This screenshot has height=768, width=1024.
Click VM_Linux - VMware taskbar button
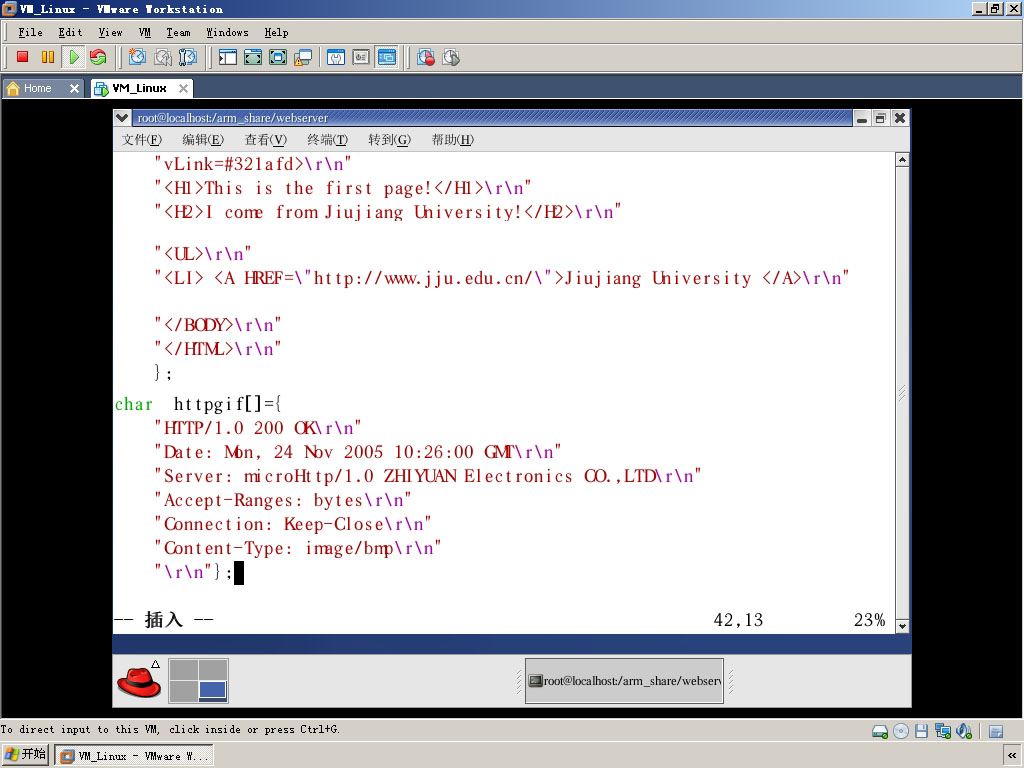(x=134, y=756)
